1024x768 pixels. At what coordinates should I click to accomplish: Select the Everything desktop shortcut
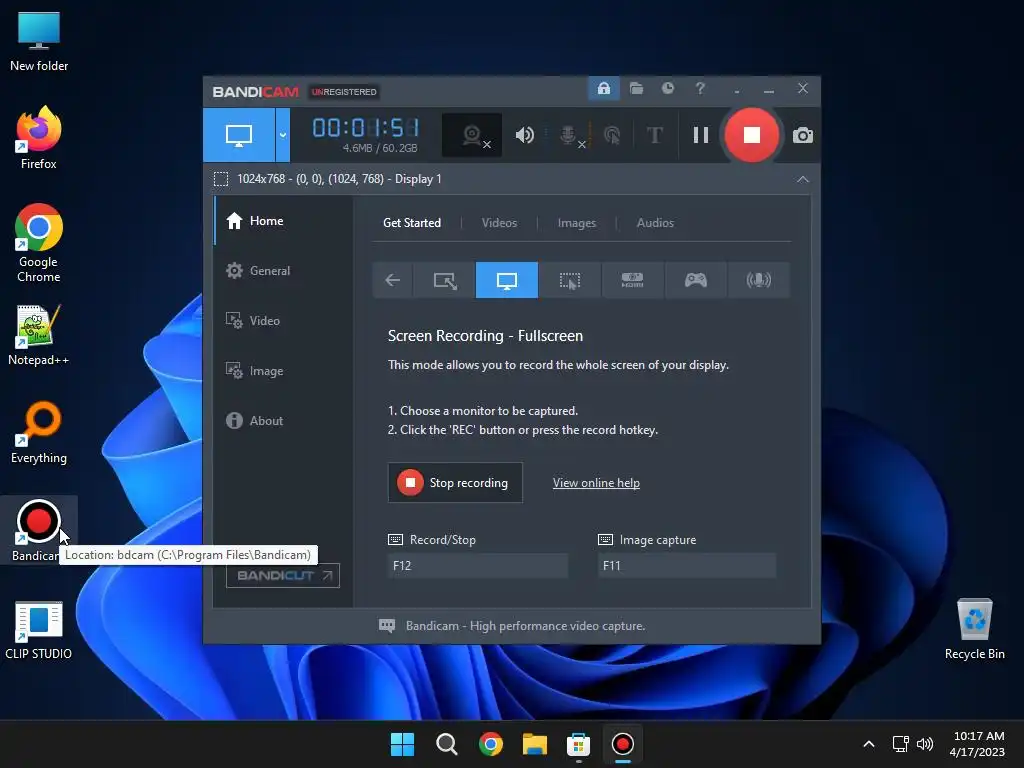[x=39, y=433]
